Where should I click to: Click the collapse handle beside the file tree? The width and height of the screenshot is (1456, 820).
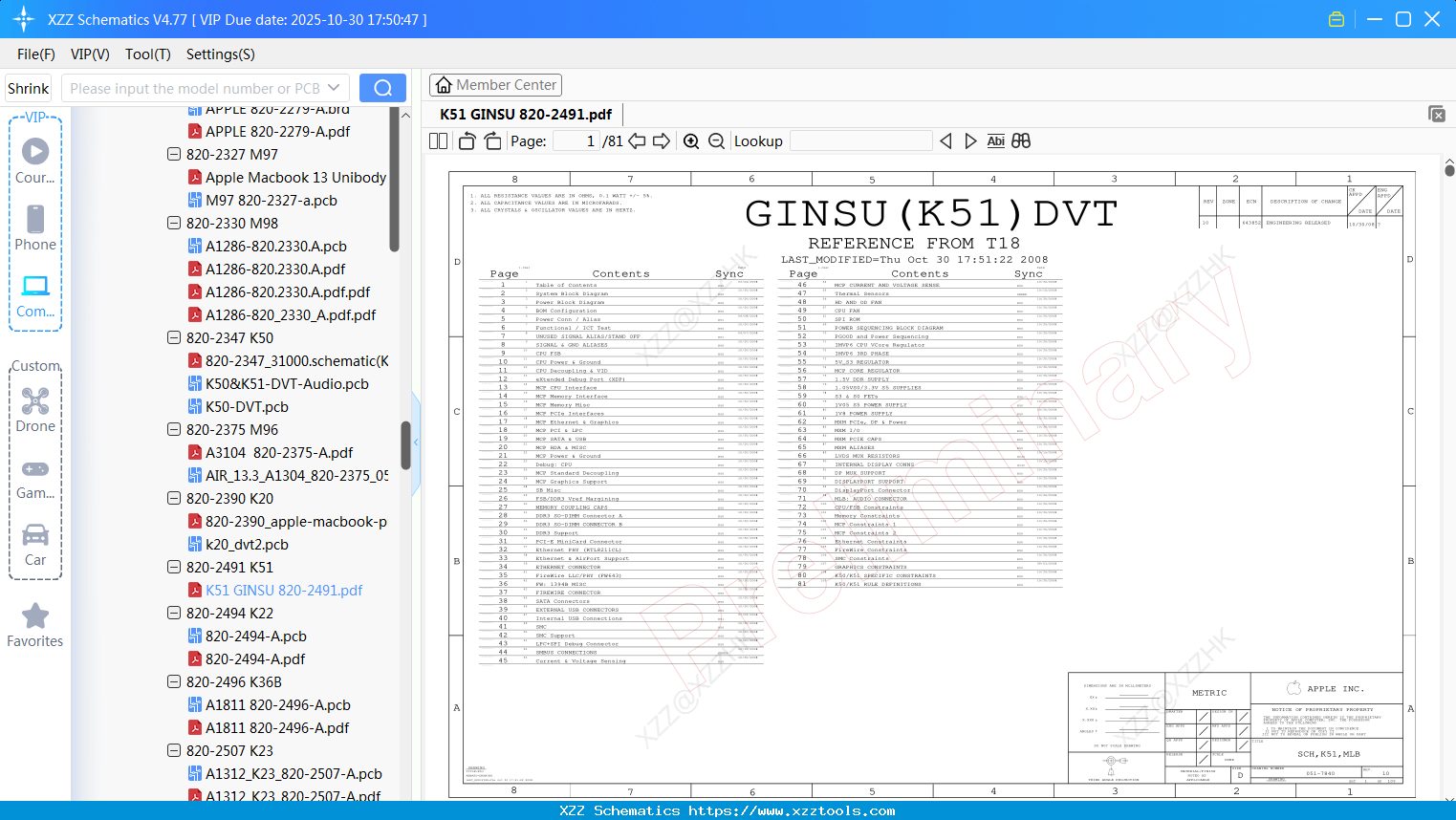pos(416,442)
